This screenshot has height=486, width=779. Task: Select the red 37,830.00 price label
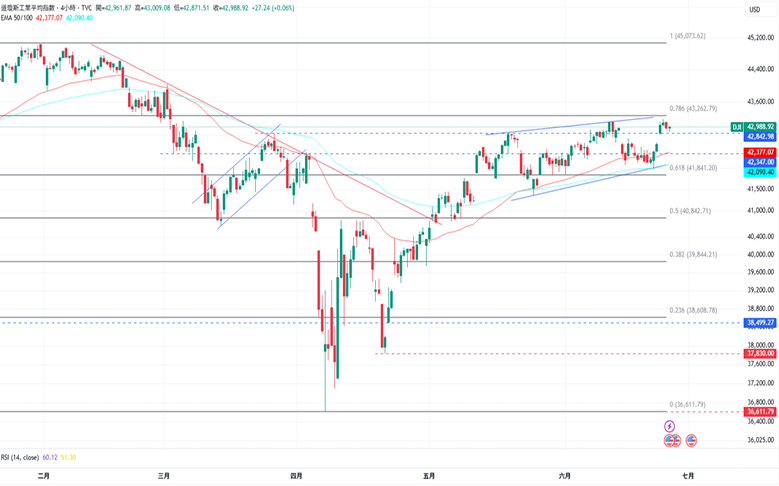(x=760, y=353)
